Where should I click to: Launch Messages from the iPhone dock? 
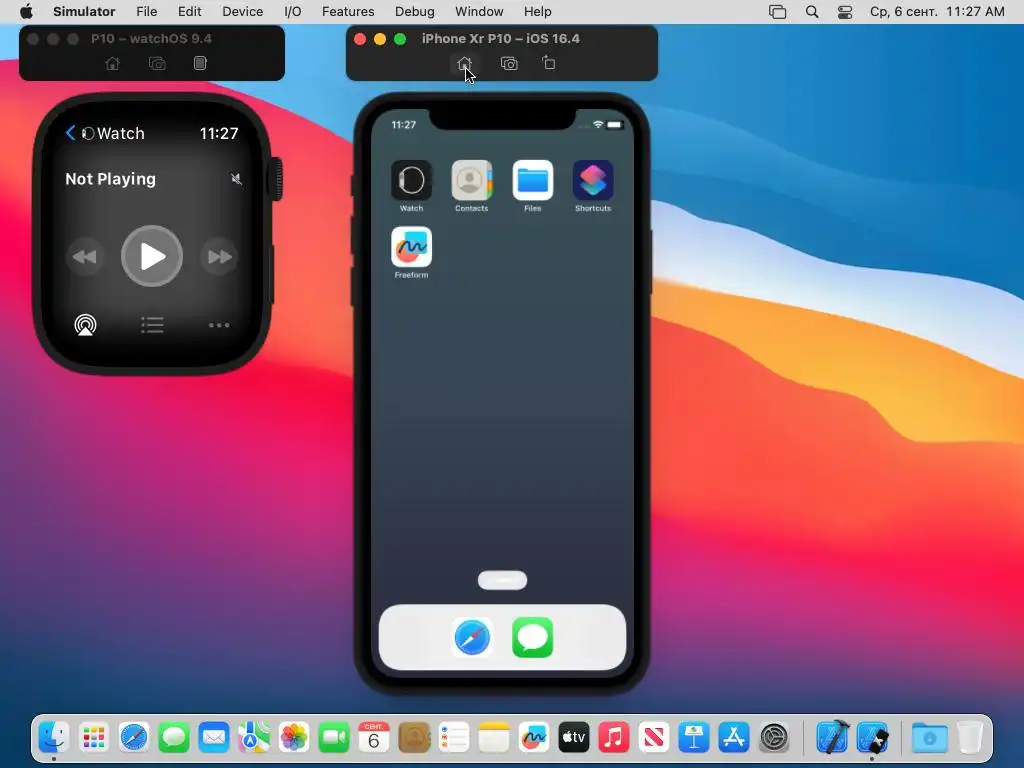click(x=533, y=637)
